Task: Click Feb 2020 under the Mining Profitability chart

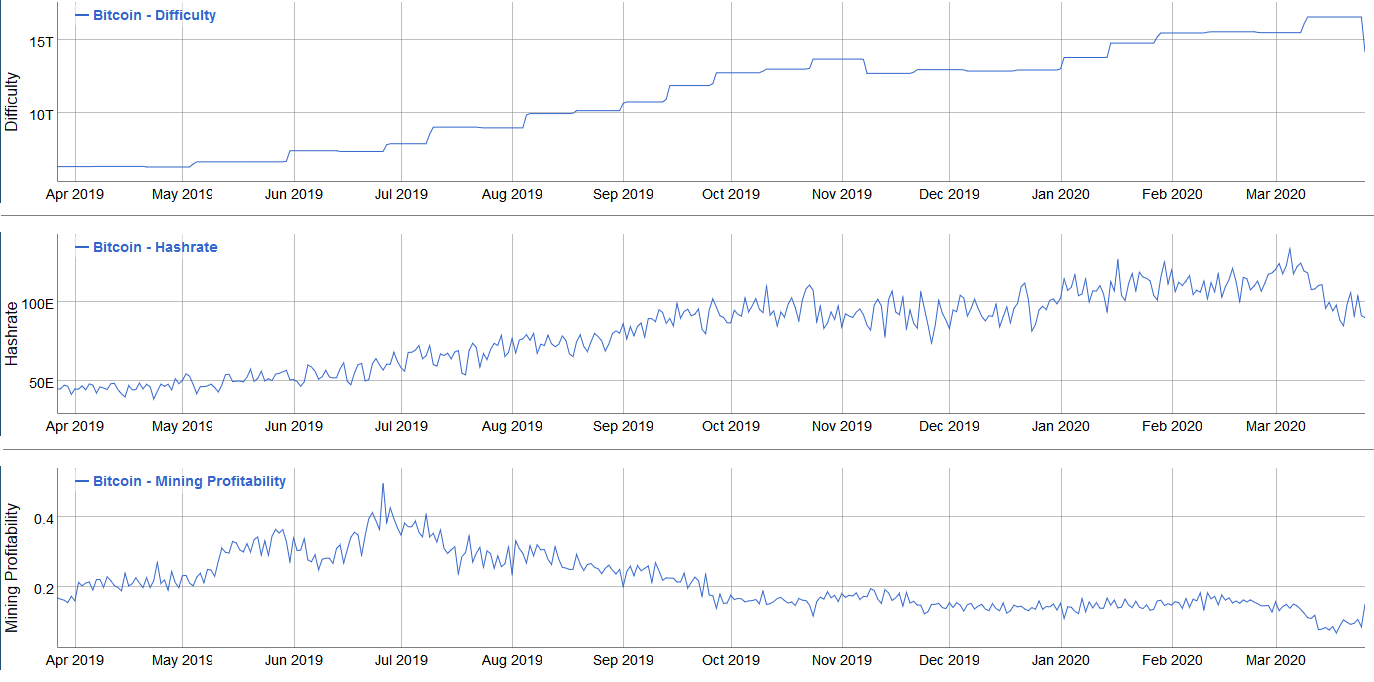Action: 1172,660
